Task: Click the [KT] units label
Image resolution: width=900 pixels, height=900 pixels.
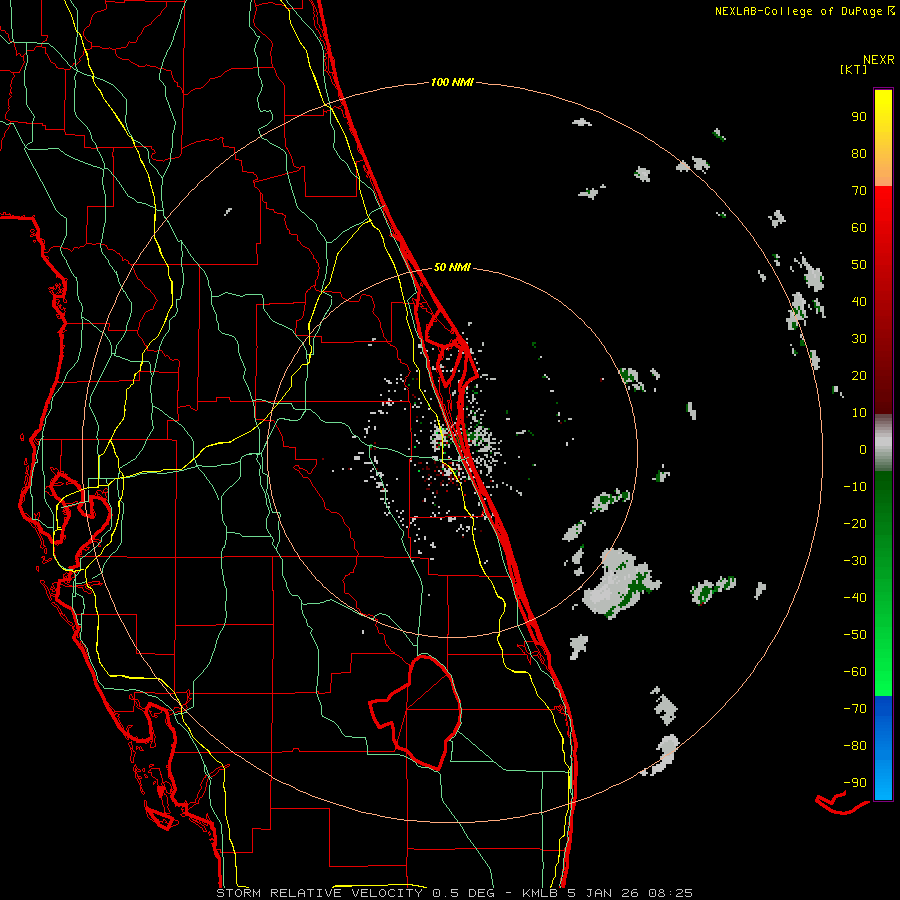Action: 853,69
